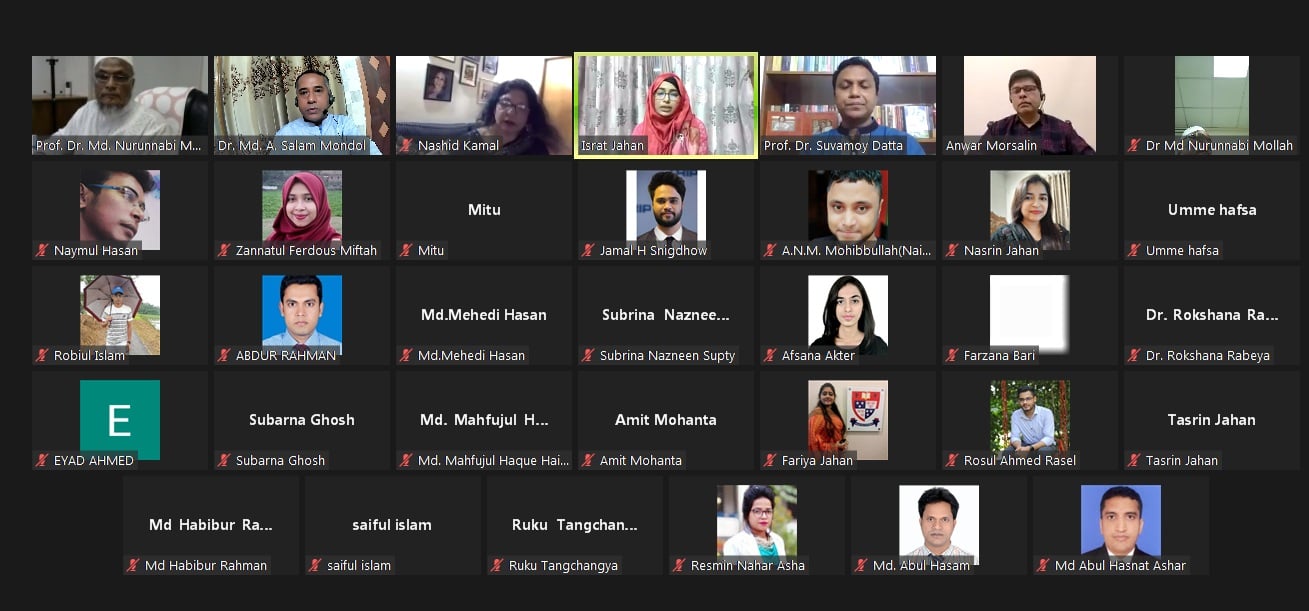Click the muted mic icon beside Nashid Kamal

406,146
